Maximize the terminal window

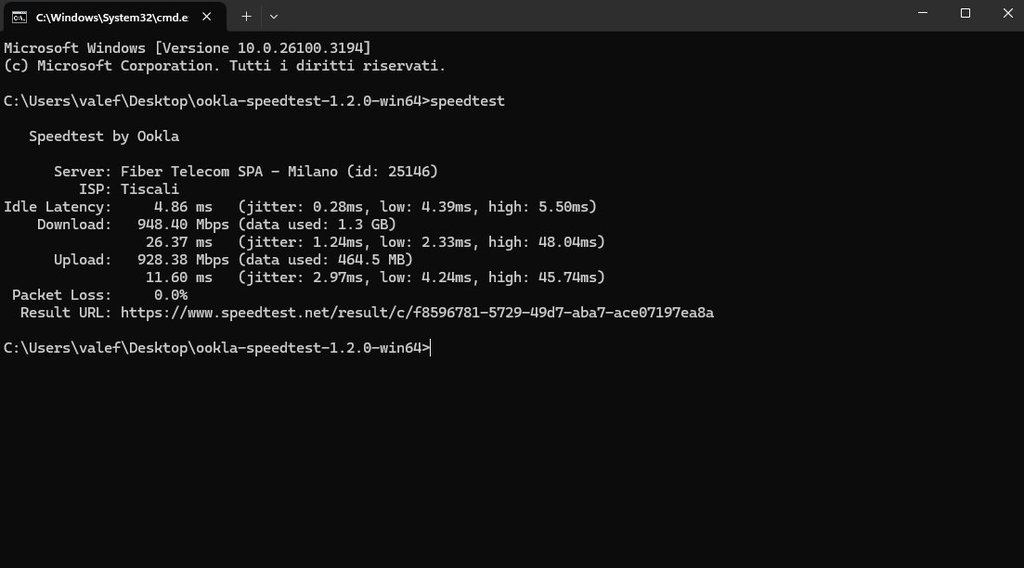965,13
